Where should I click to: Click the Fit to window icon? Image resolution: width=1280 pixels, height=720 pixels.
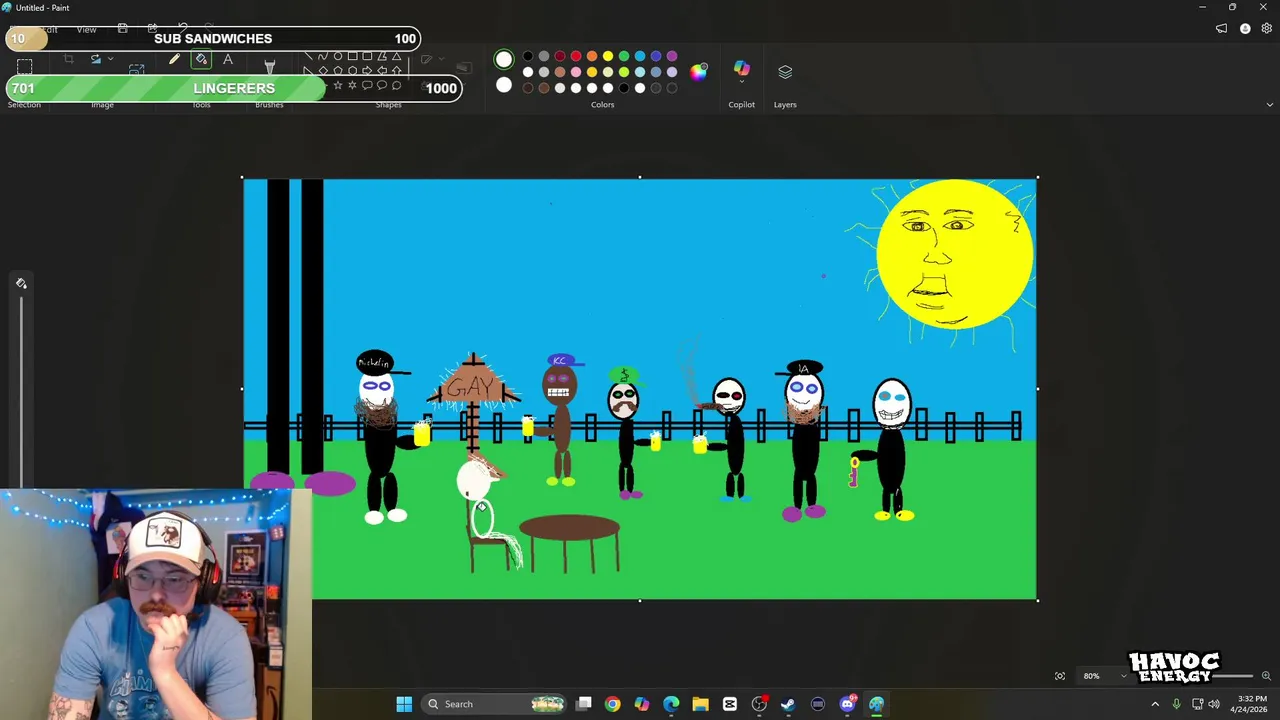tap(1060, 676)
